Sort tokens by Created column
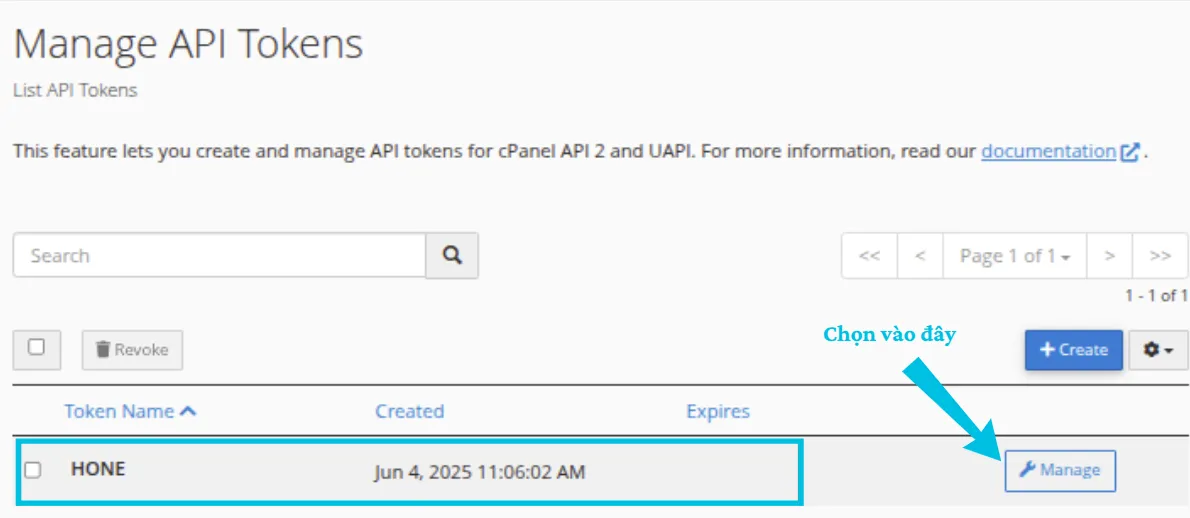 click(x=409, y=411)
